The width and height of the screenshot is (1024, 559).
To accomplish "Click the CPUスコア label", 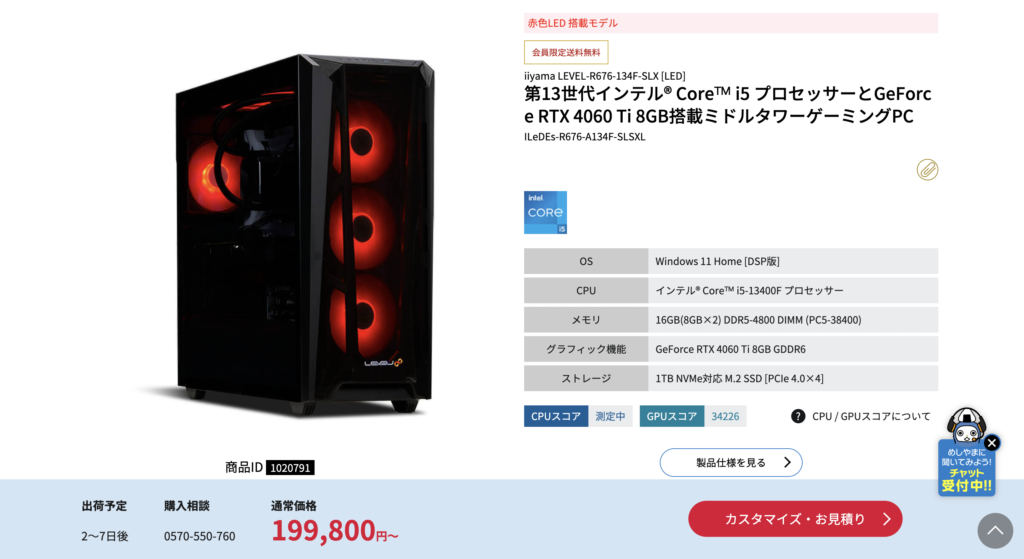I will tap(556, 416).
